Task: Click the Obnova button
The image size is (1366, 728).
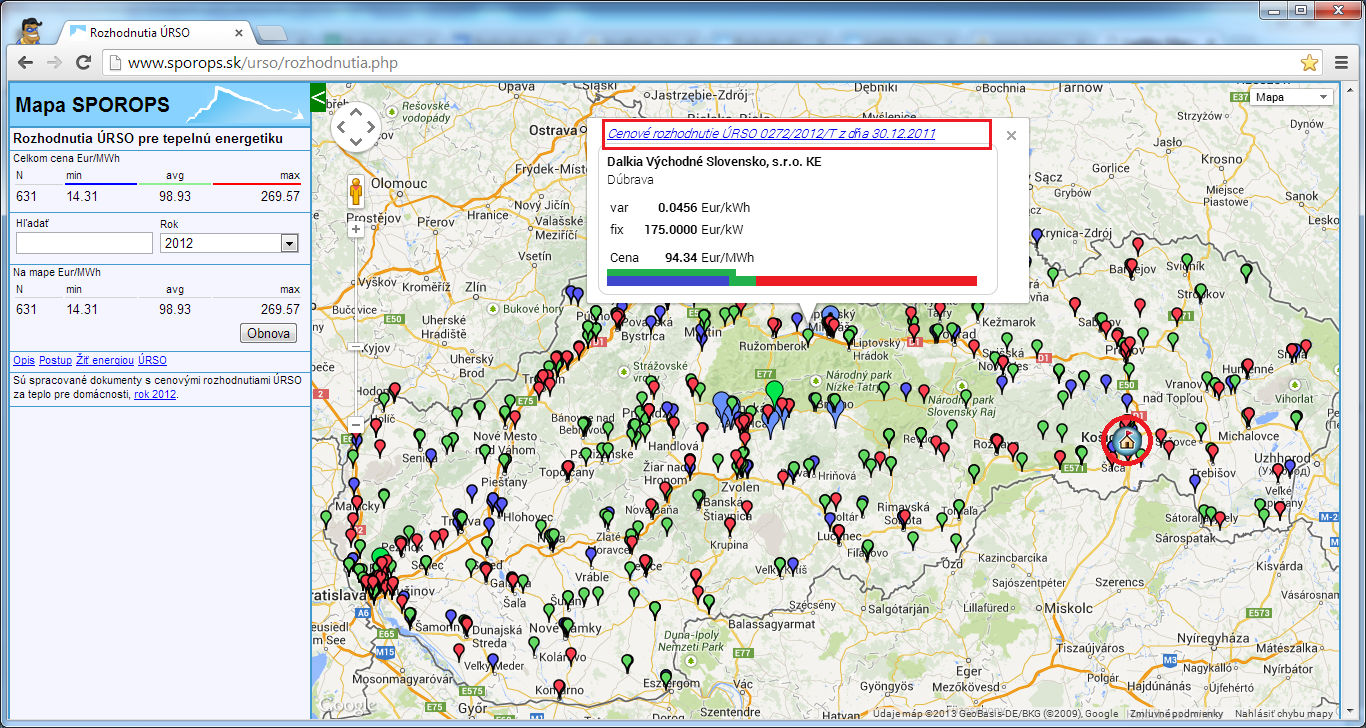Action: click(x=268, y=334)
